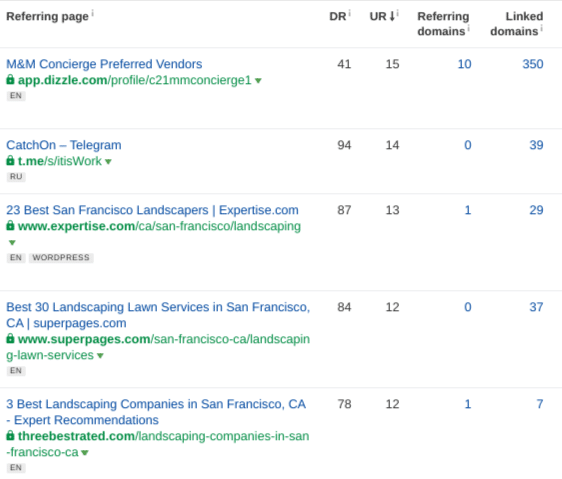The image size is (562, 479).
Task: Visit the t.me/s/itisWork URL
Action: [x=60, y=161]
